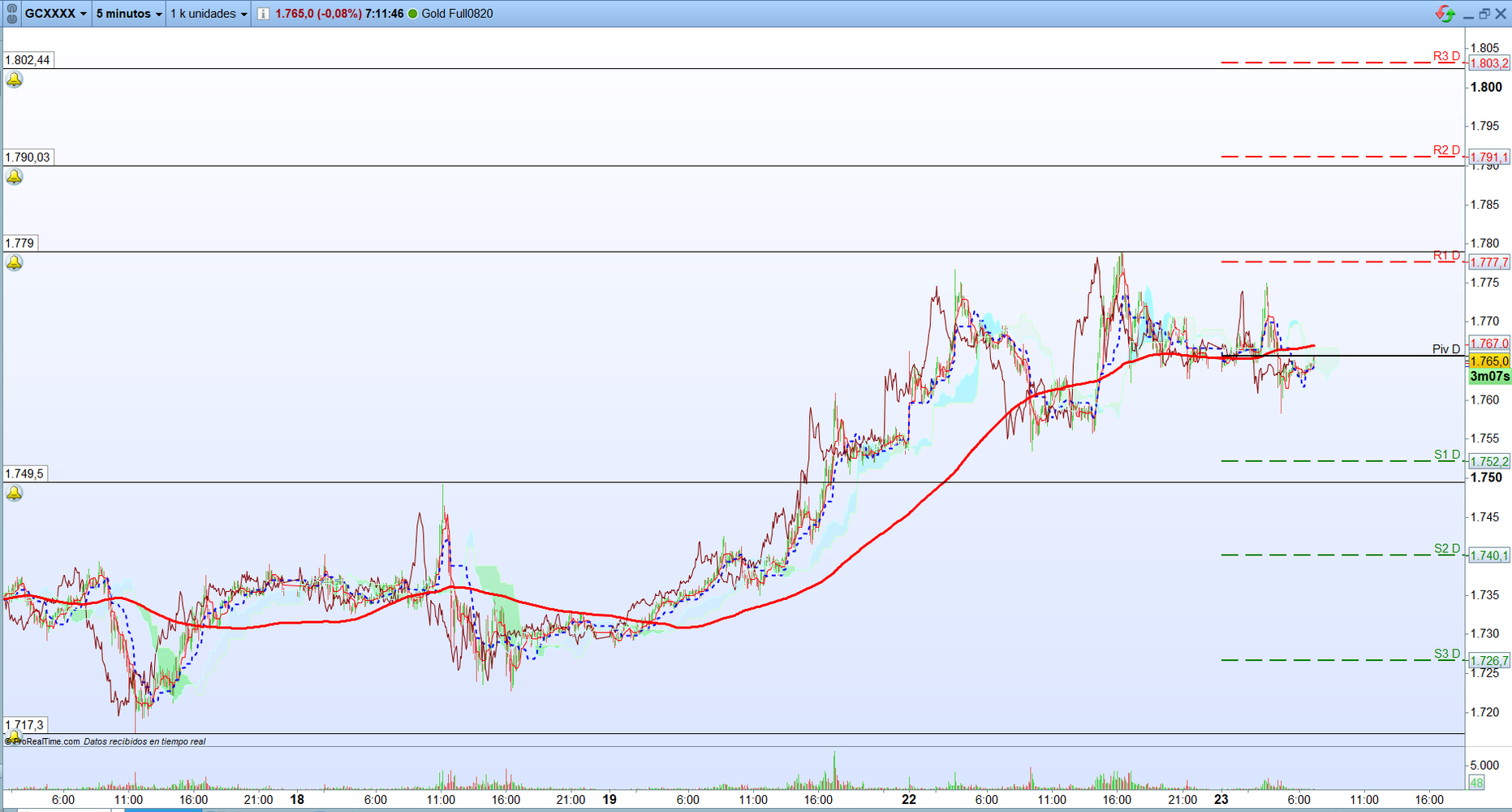Select the 1.749,5 alert level label

pos(25,473)
